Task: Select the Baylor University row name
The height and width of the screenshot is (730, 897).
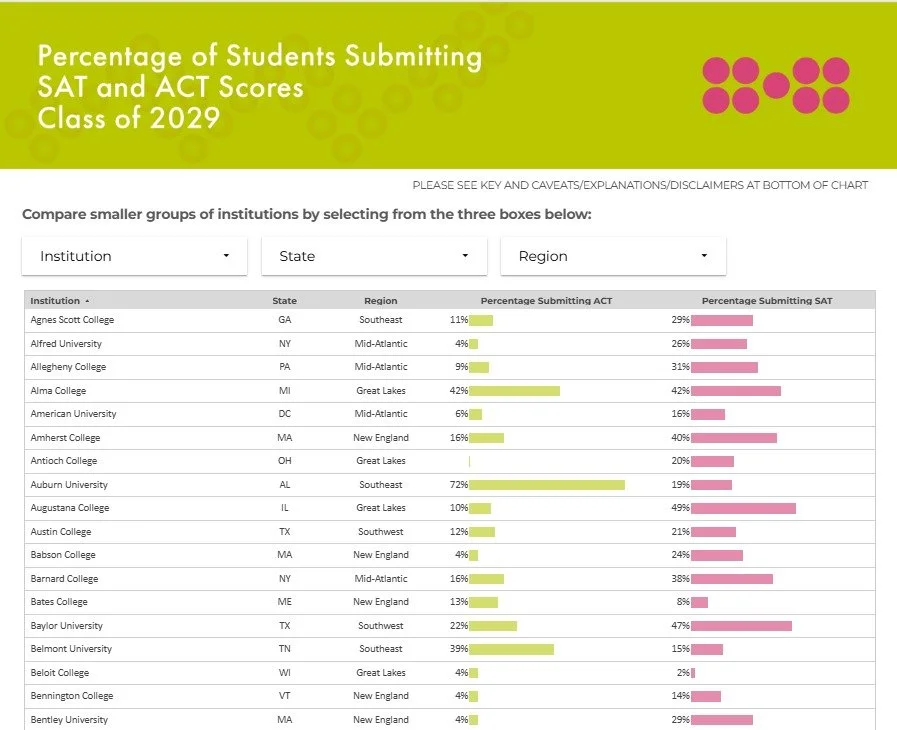Action: [66, 626]
